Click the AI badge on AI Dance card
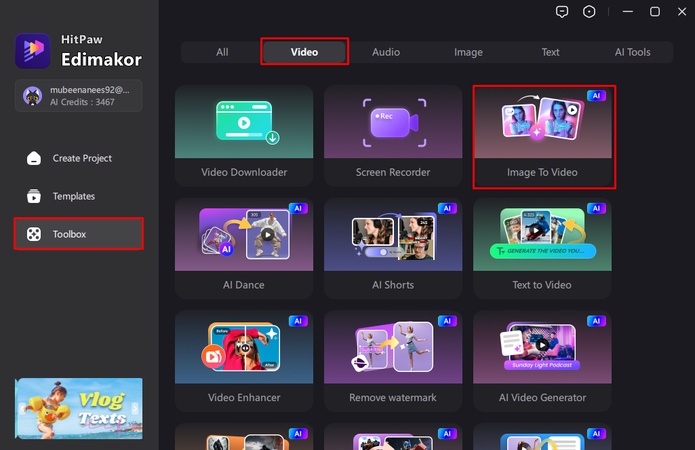 [x=298, y=208]
